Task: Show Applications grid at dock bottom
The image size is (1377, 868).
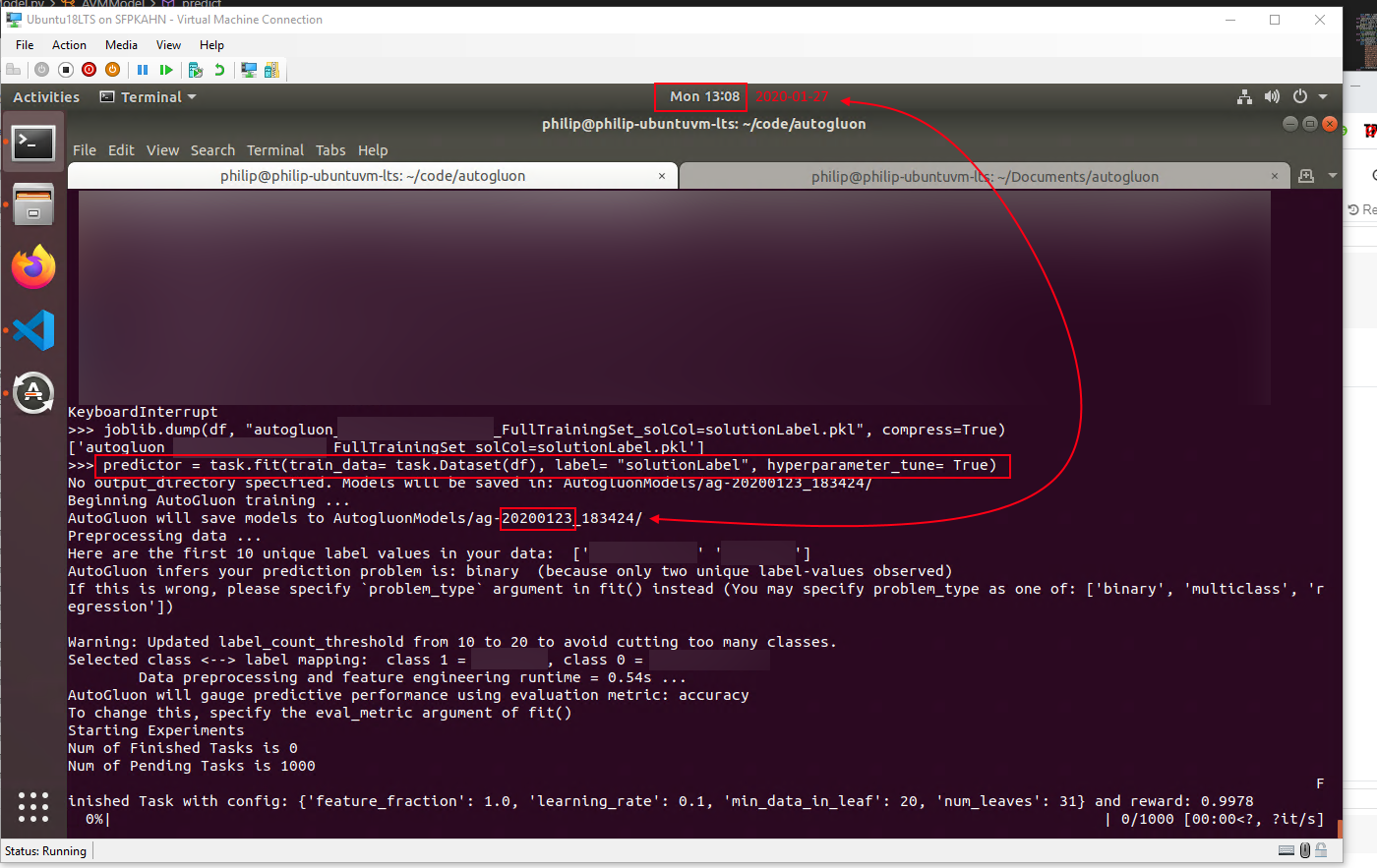Action: coord(33,807)
